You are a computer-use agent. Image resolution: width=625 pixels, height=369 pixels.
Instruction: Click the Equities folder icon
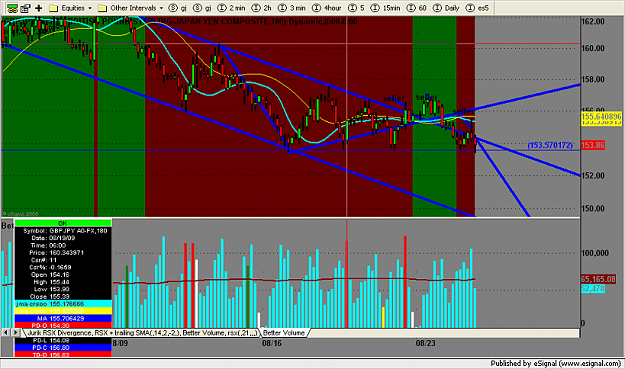(x=53, y=8)
